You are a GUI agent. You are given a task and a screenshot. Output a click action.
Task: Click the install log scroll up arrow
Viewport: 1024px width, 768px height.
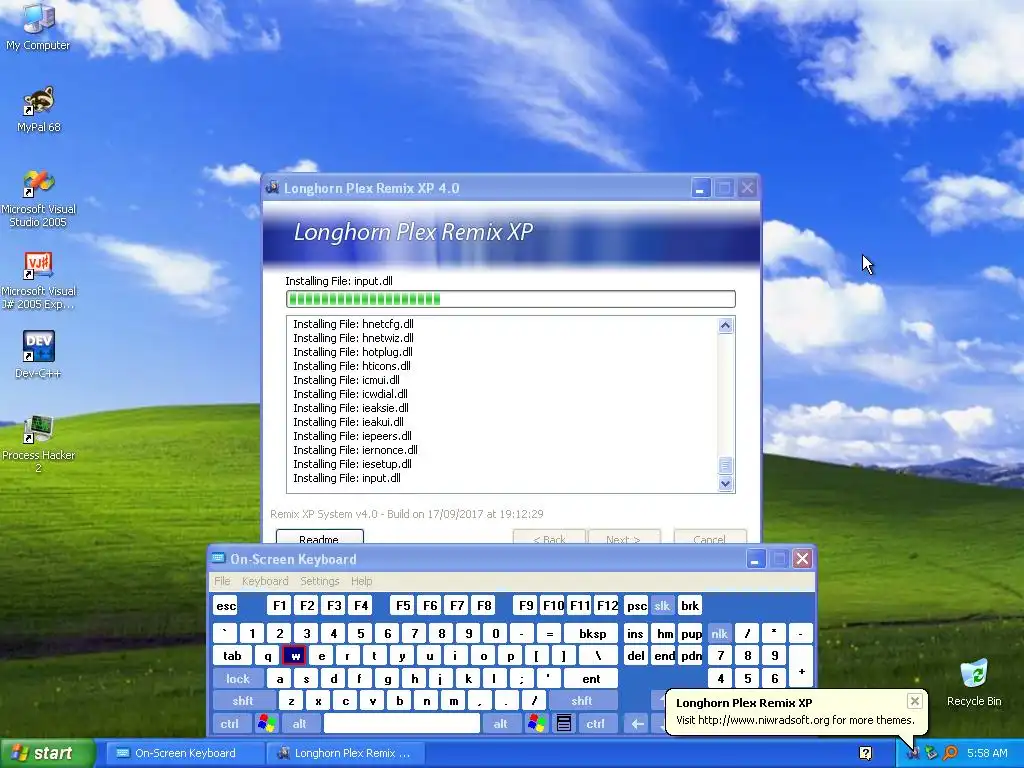pyautogui.click(x=726, y=325)
